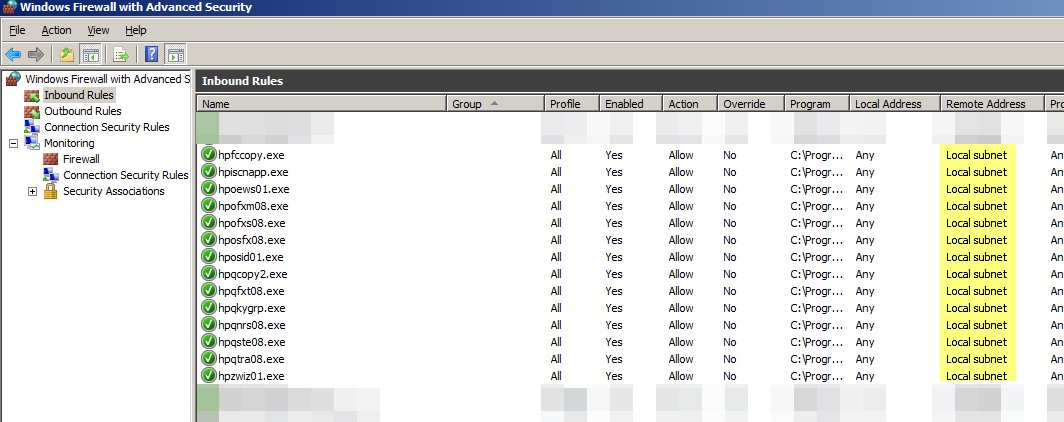Click the green check icon for hpofxs08.exe
The width and height of the screenshot is (1064, 422).
pyautogui.click(x=209, y=223)
